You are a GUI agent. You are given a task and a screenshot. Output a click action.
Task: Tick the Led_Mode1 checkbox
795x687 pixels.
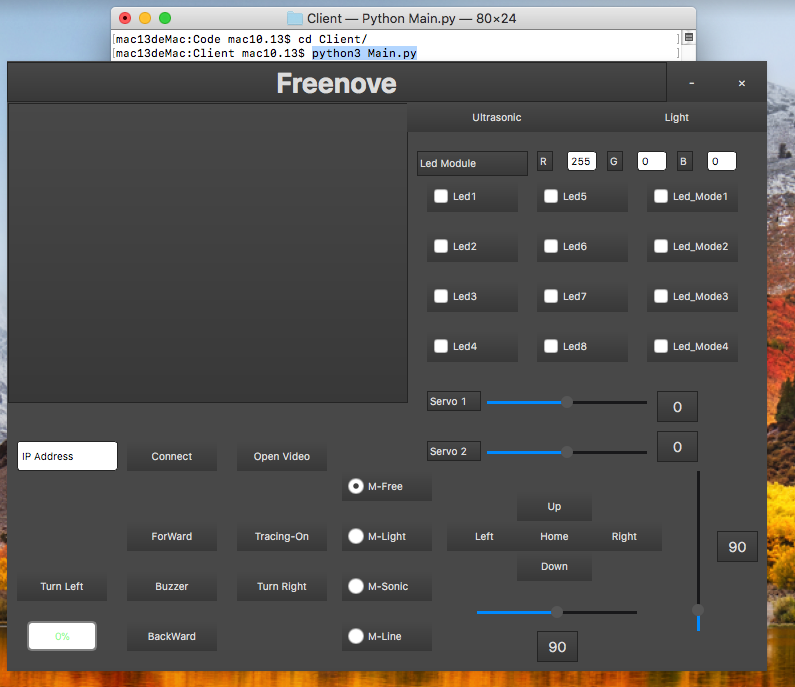point(661,196)
